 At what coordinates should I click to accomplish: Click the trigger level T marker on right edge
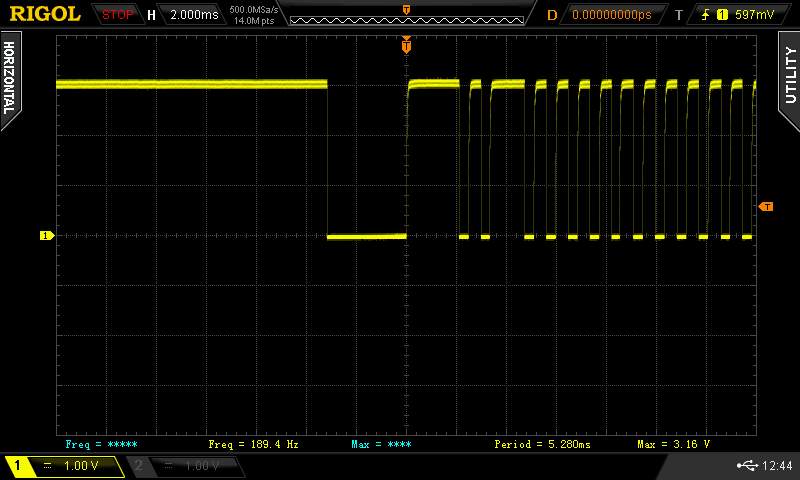(x=767, y=206)
